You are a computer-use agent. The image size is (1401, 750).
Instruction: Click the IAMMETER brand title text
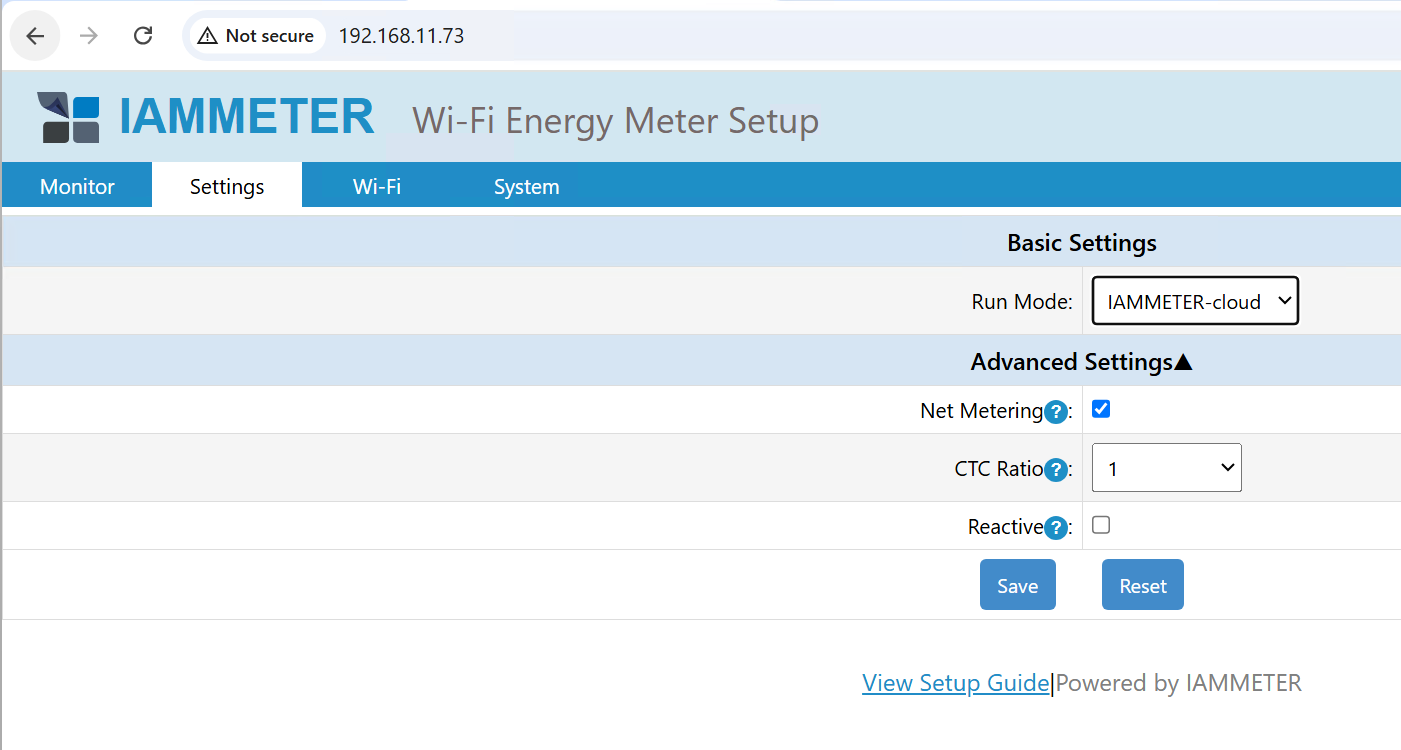[247, 117]
